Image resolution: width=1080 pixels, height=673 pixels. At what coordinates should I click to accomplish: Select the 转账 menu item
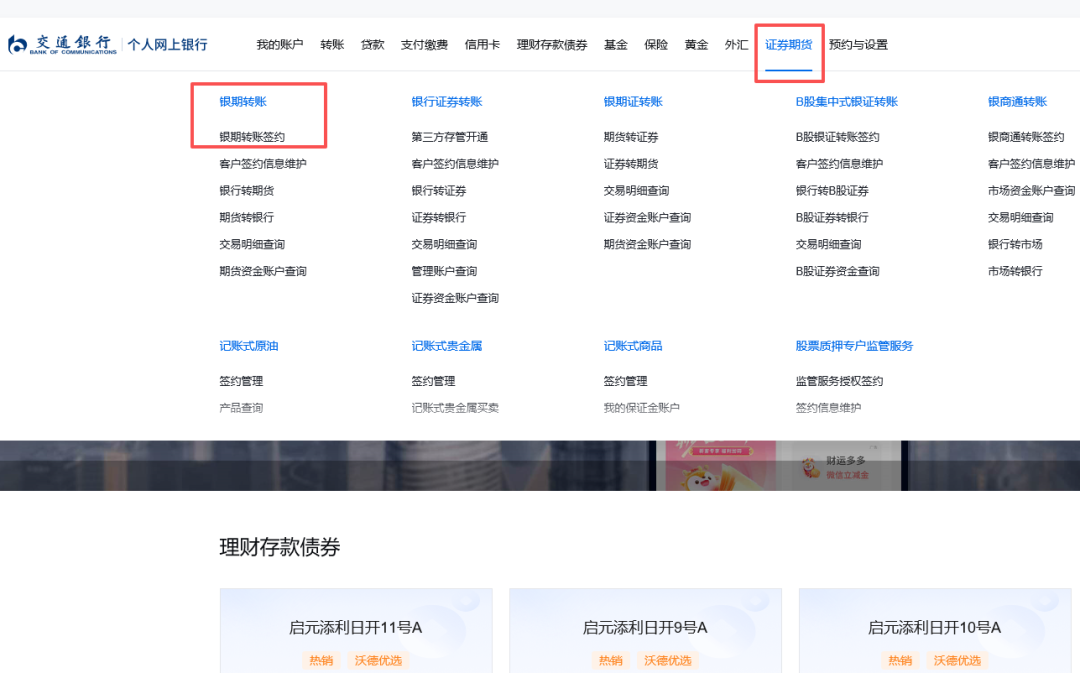click(331, 44)
